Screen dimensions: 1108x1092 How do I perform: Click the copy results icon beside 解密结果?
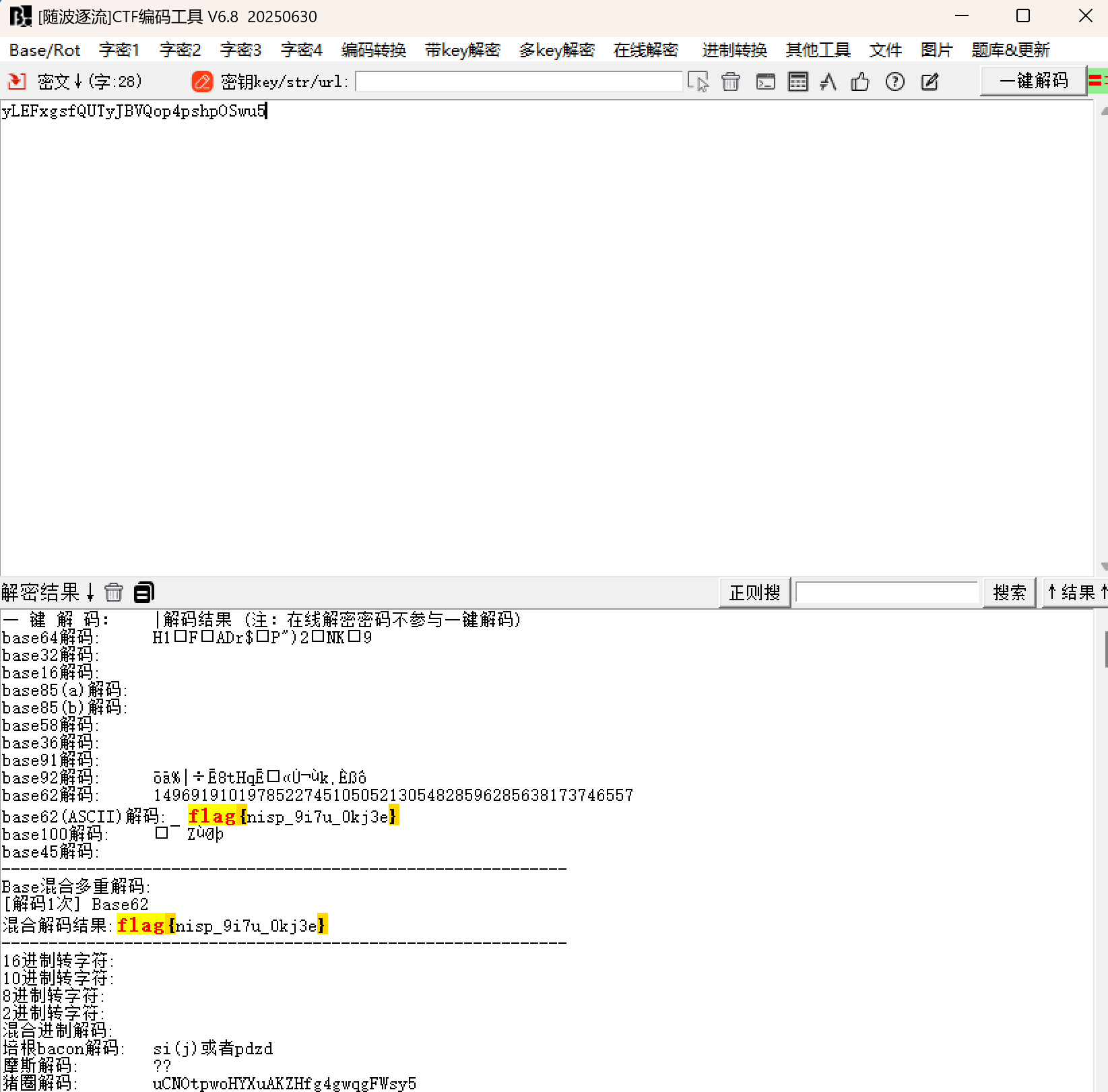[144, 592]
